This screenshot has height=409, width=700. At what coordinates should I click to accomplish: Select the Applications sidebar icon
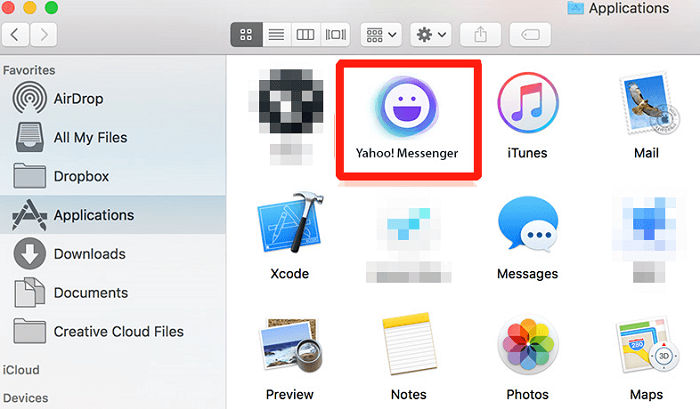(29, 215)
